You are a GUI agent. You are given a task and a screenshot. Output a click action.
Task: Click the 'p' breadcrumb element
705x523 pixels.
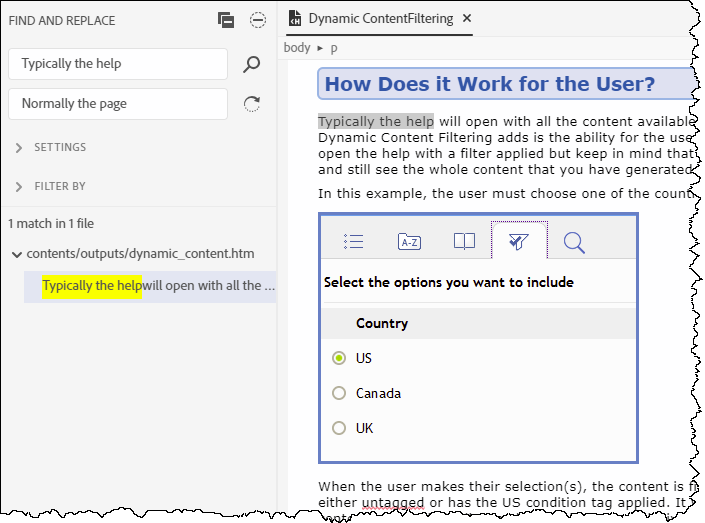334,47
